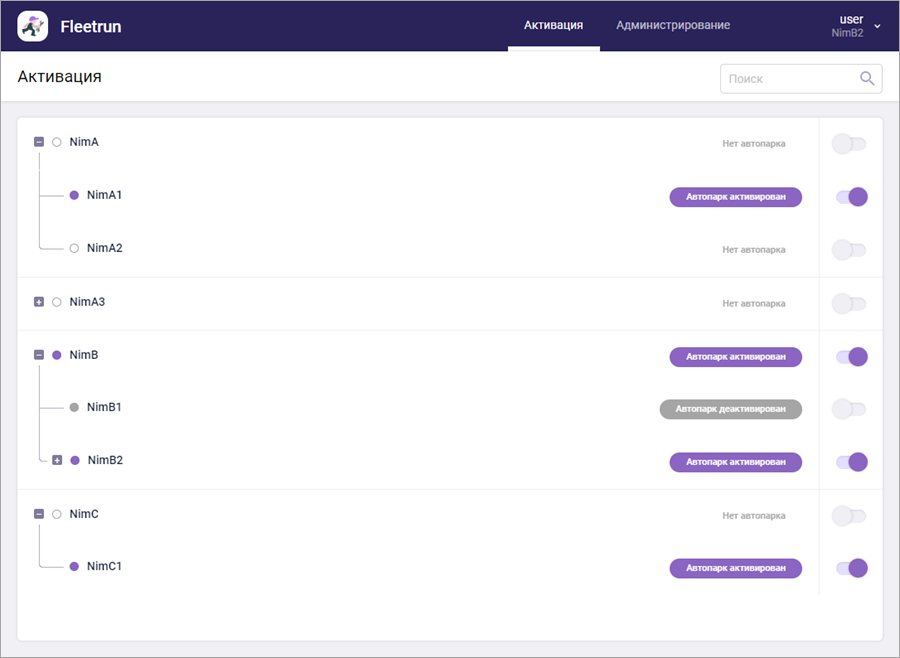Click the NimA2 empty status circle
The height and width of the screenshot is (658, 900).
pos(74,249)
